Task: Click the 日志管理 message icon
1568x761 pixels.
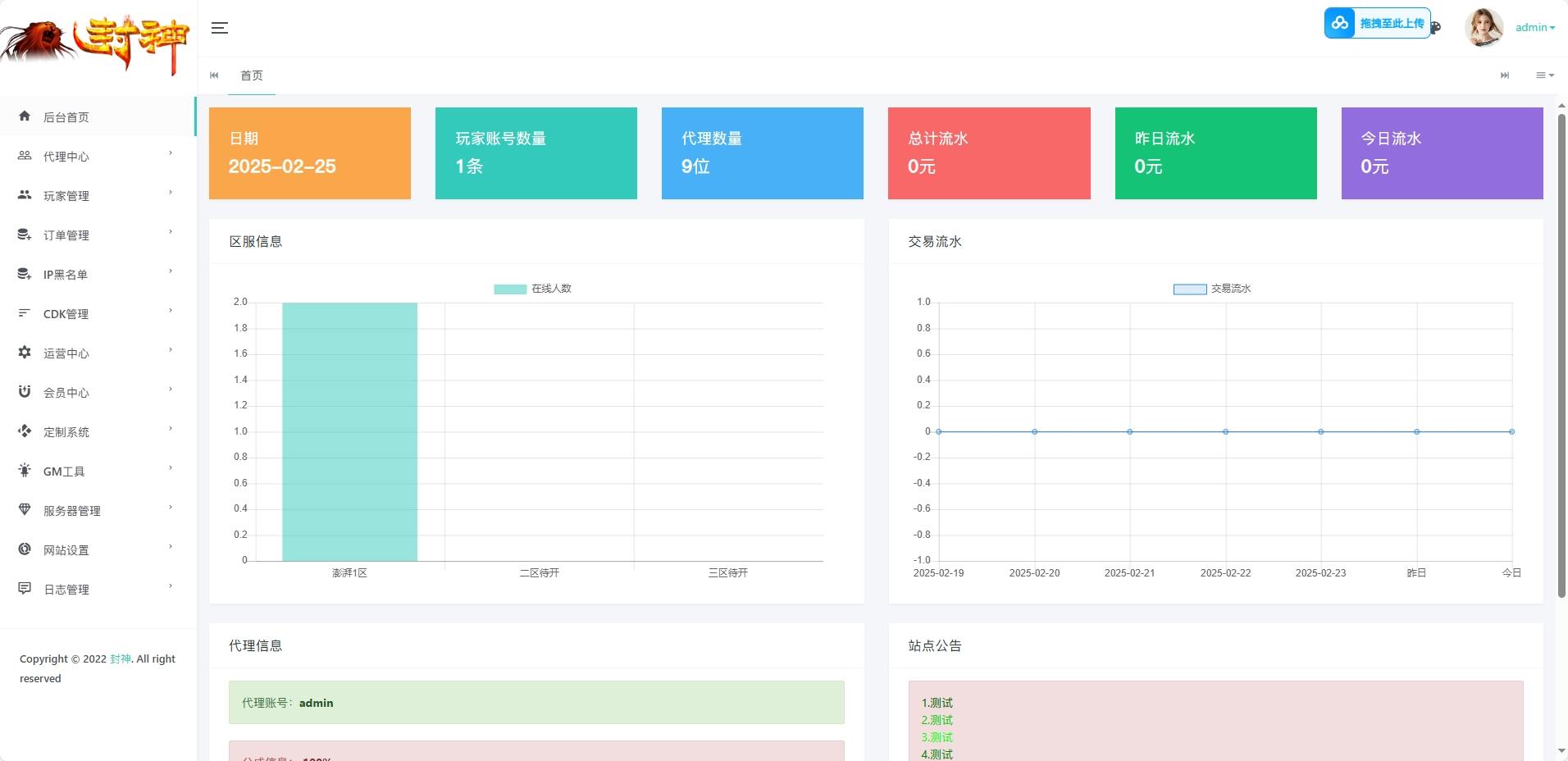Action: [x=25, y=589]
